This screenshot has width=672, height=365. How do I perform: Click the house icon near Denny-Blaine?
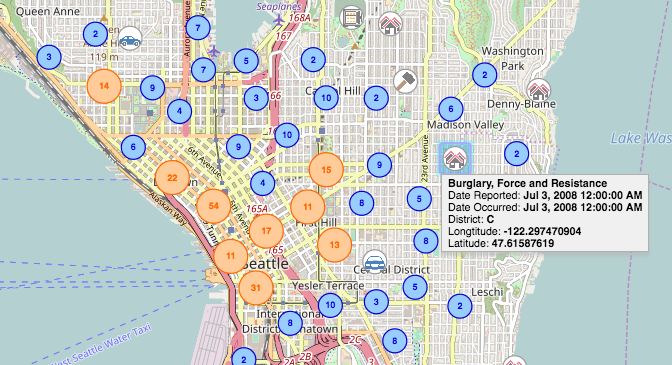539,90
